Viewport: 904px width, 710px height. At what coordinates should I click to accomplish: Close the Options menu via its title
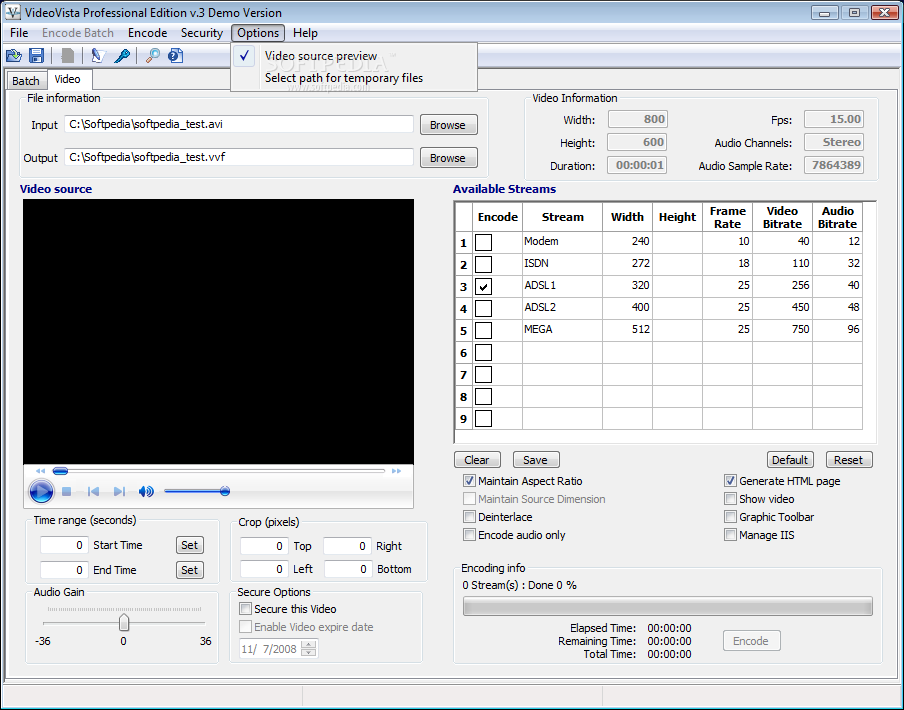point(258,33)
